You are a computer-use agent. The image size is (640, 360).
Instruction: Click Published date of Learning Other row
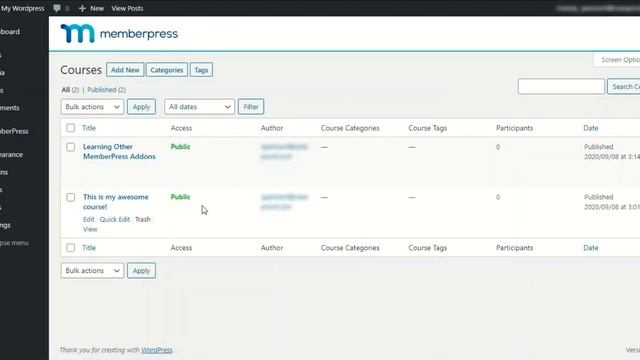click(612, 151)
